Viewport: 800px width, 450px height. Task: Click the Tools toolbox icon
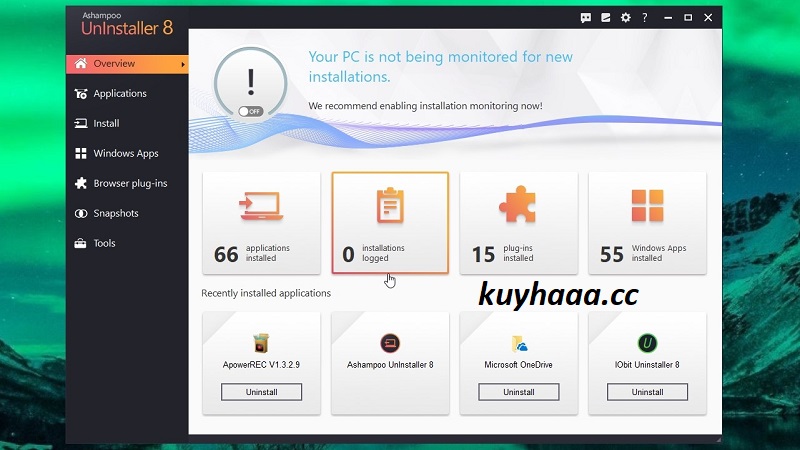point(81,243)
